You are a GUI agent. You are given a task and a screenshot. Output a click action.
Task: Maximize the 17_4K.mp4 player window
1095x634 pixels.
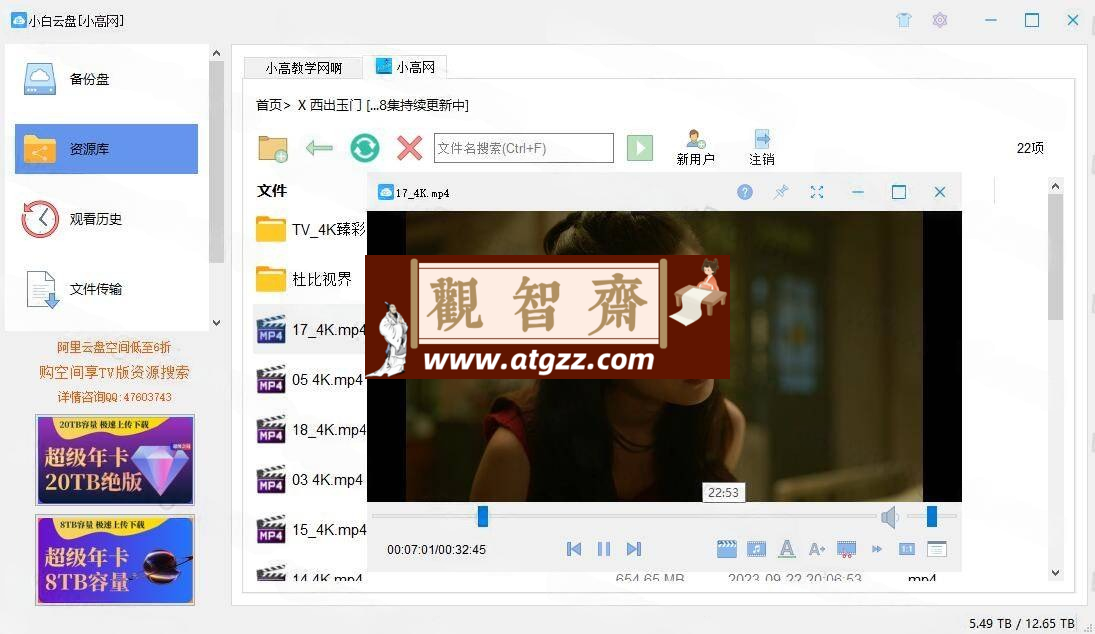[899, 192]
